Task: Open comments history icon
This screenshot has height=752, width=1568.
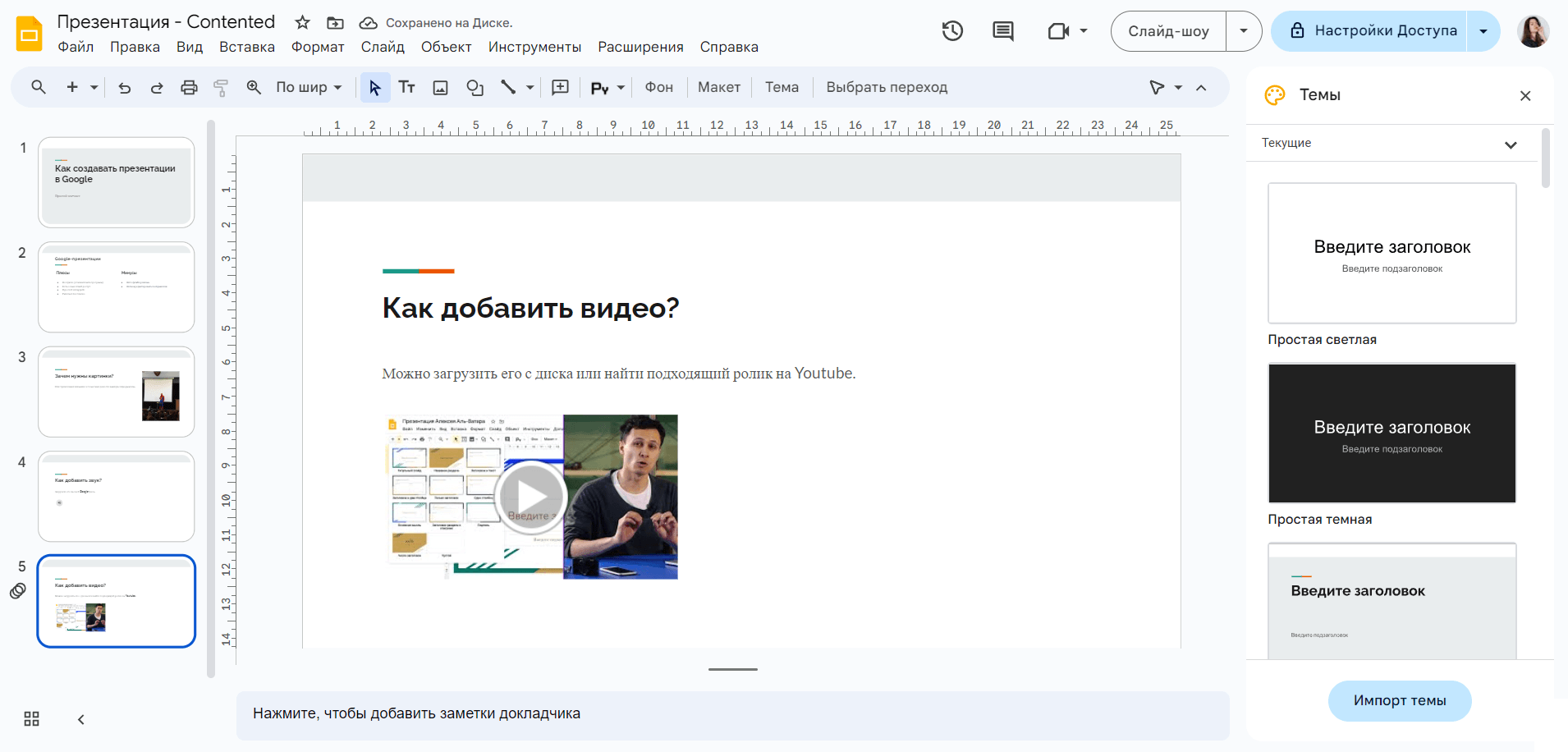Action: (x=1002, y=31)
